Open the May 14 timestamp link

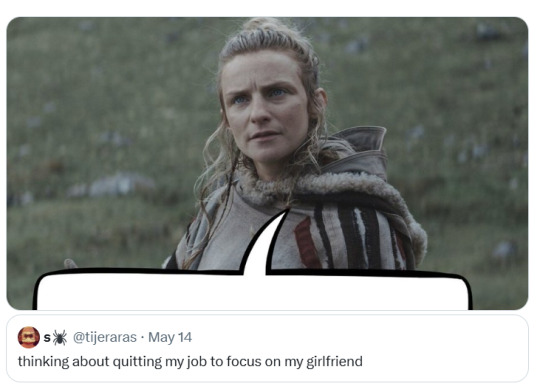170,337
